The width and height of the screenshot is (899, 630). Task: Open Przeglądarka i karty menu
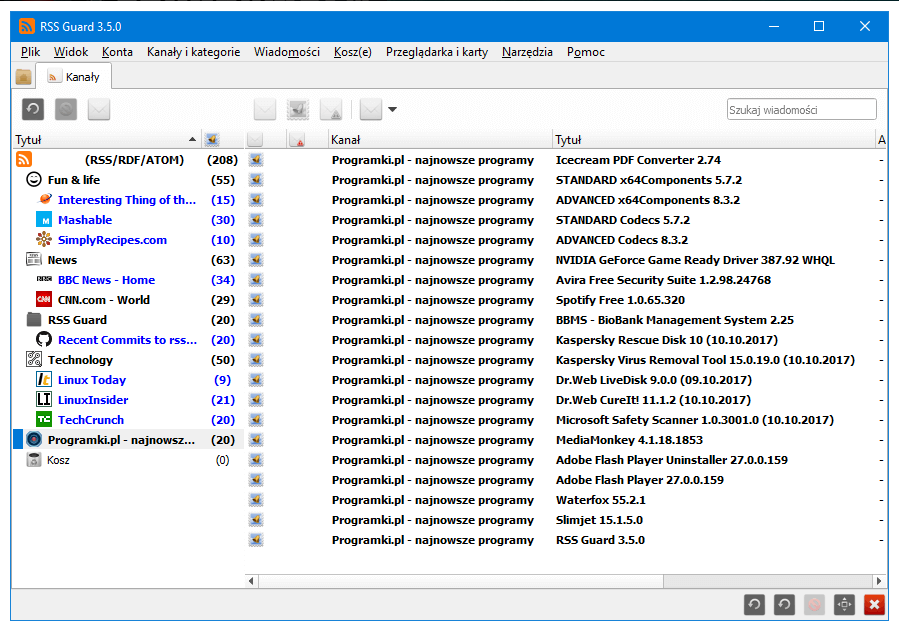[437, 52]
